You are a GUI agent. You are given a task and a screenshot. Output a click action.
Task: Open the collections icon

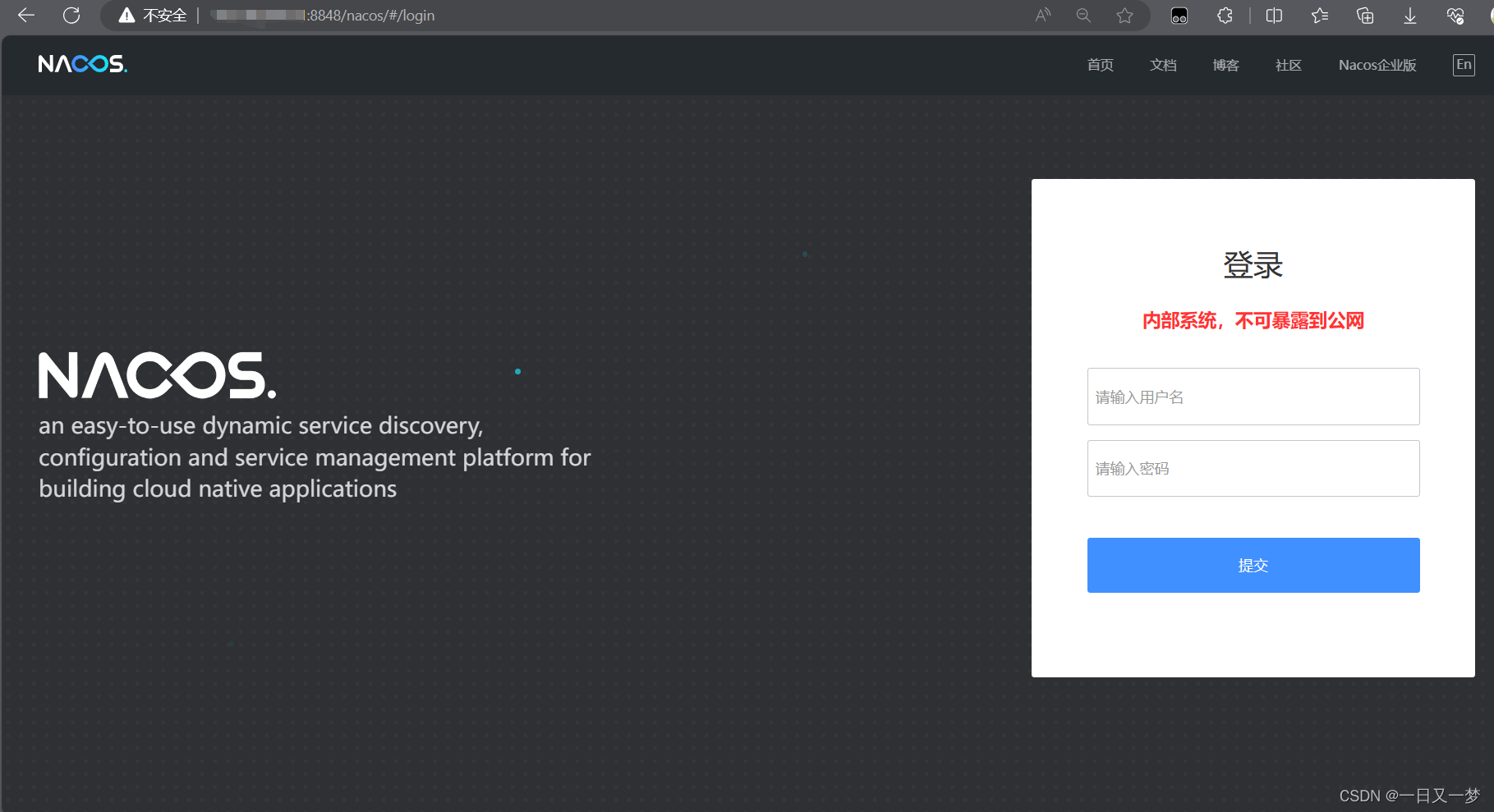pyautogui.click(x=1365, y=16)
